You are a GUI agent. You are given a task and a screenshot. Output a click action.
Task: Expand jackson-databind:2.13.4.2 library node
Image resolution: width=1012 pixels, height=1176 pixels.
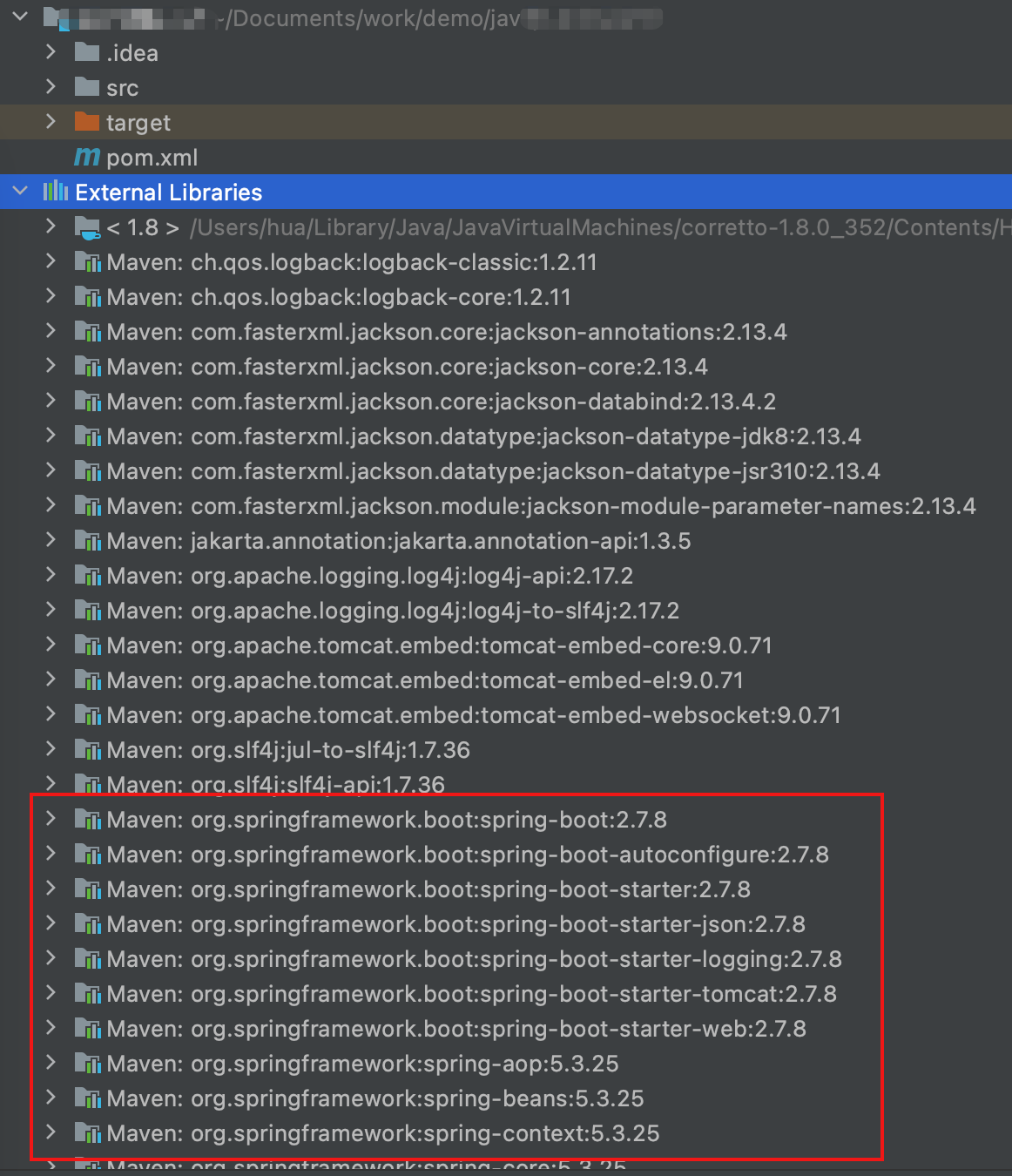point(51,401)
